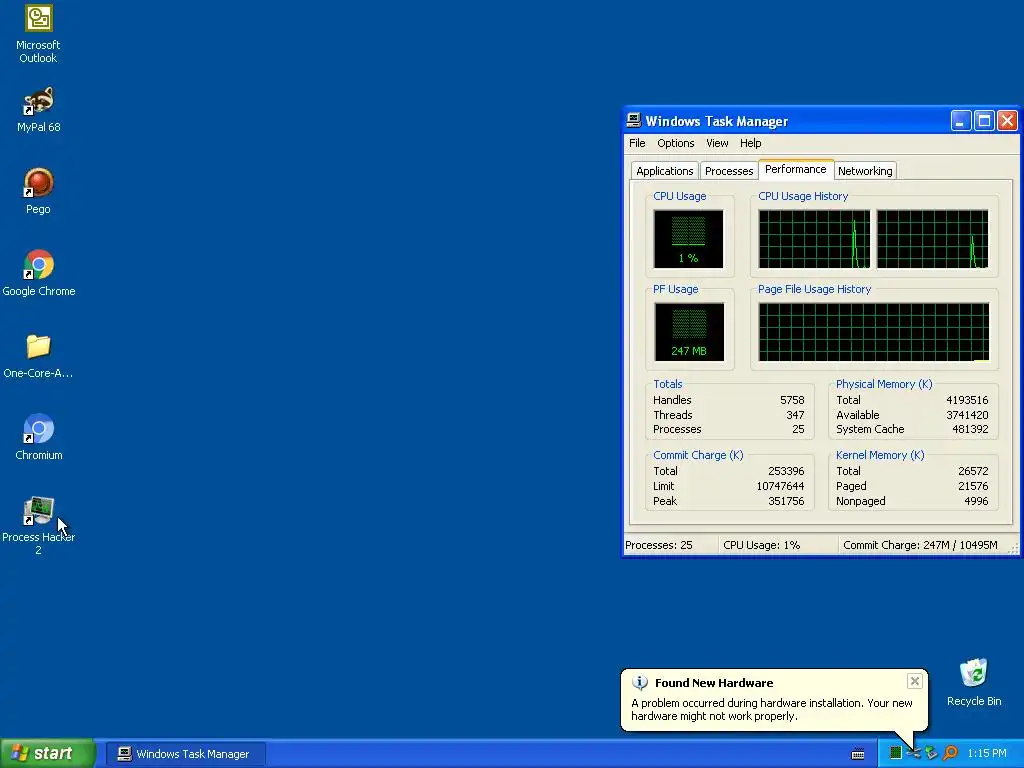Click the Windows Task Manager title text
The height and width of the screenshot is (768, 1024).
(716, 121)
